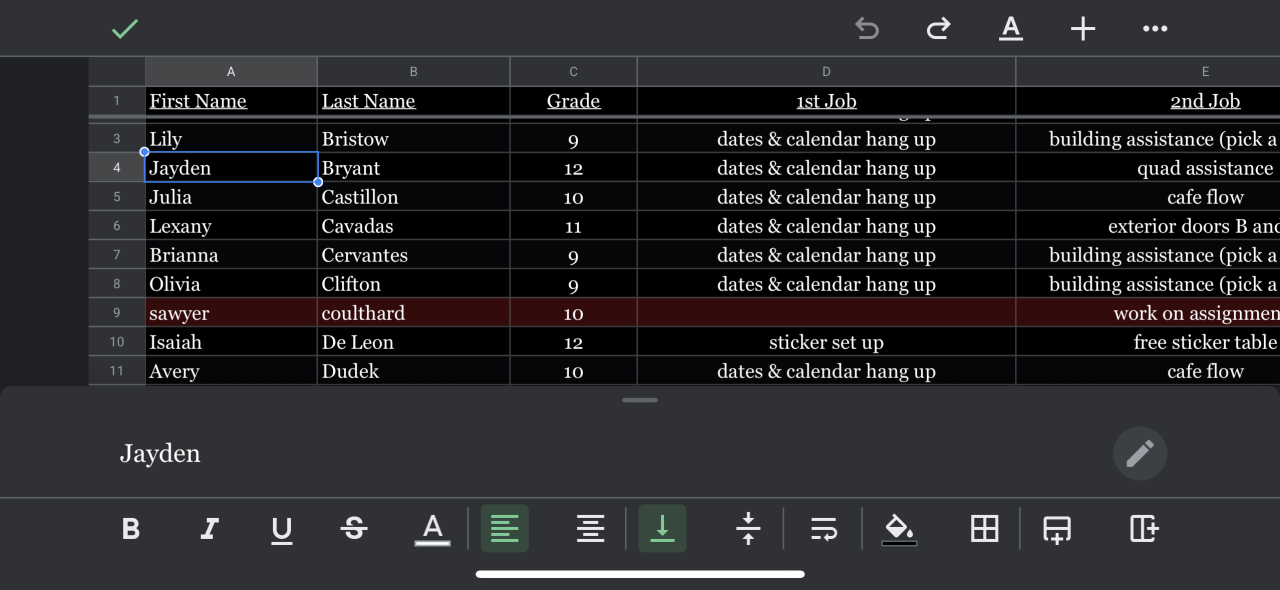1280x590 pixels.
Task: Toggle bold formatting
Action: point(131,529)
